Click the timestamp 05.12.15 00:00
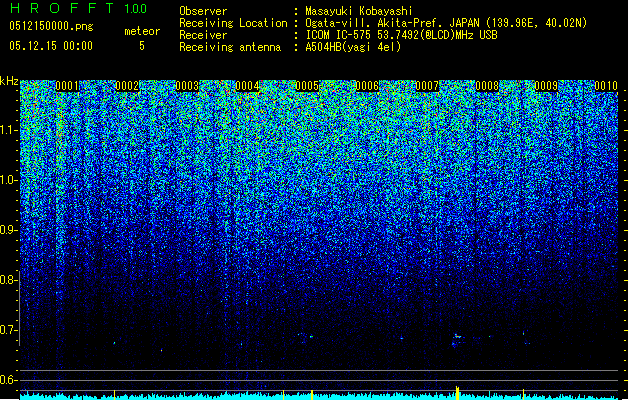The width and height of the screenshot is (629, 400). [x=51, y=46]
